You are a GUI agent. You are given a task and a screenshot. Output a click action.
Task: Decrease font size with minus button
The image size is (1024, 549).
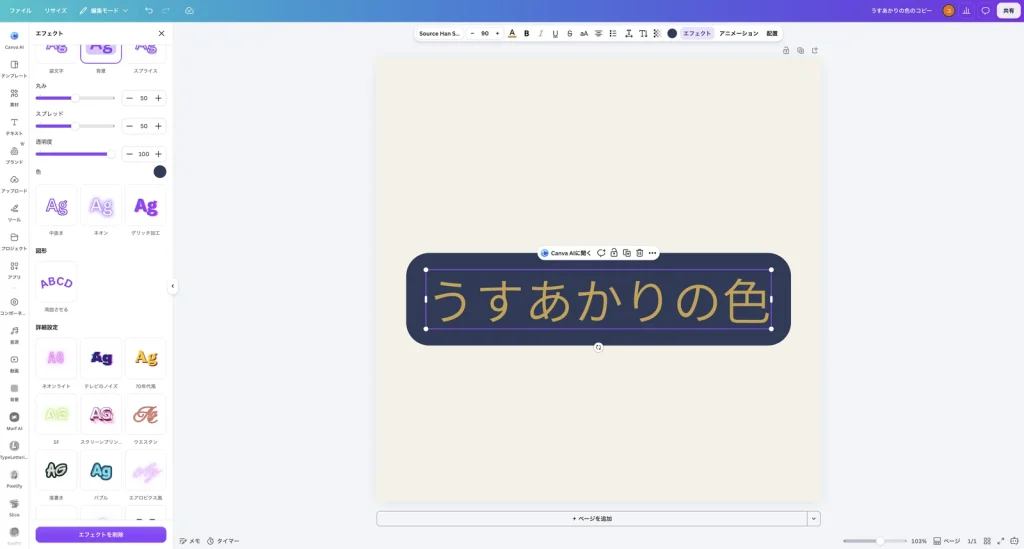click(x=472, y=33)
